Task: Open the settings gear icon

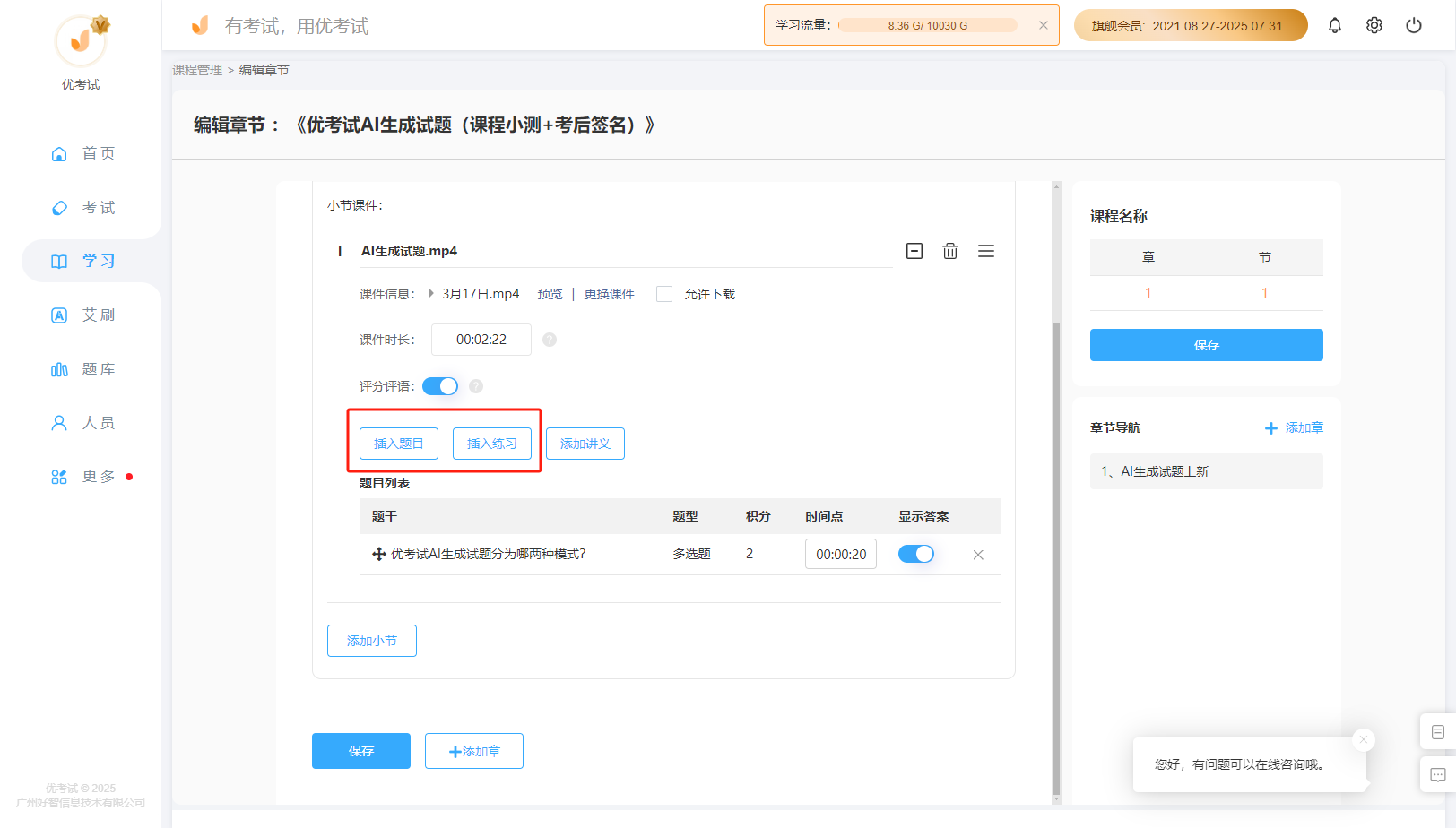Action: [x=1374, y=25]
